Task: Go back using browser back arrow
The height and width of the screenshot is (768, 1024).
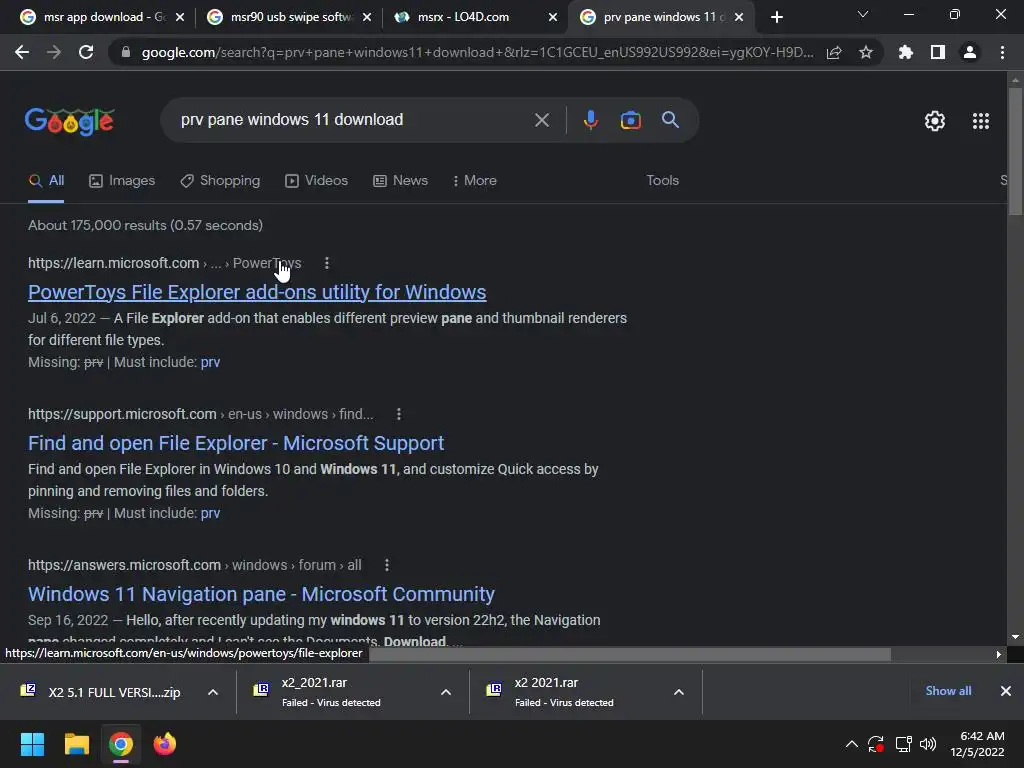Action: (x=22, y=52)
